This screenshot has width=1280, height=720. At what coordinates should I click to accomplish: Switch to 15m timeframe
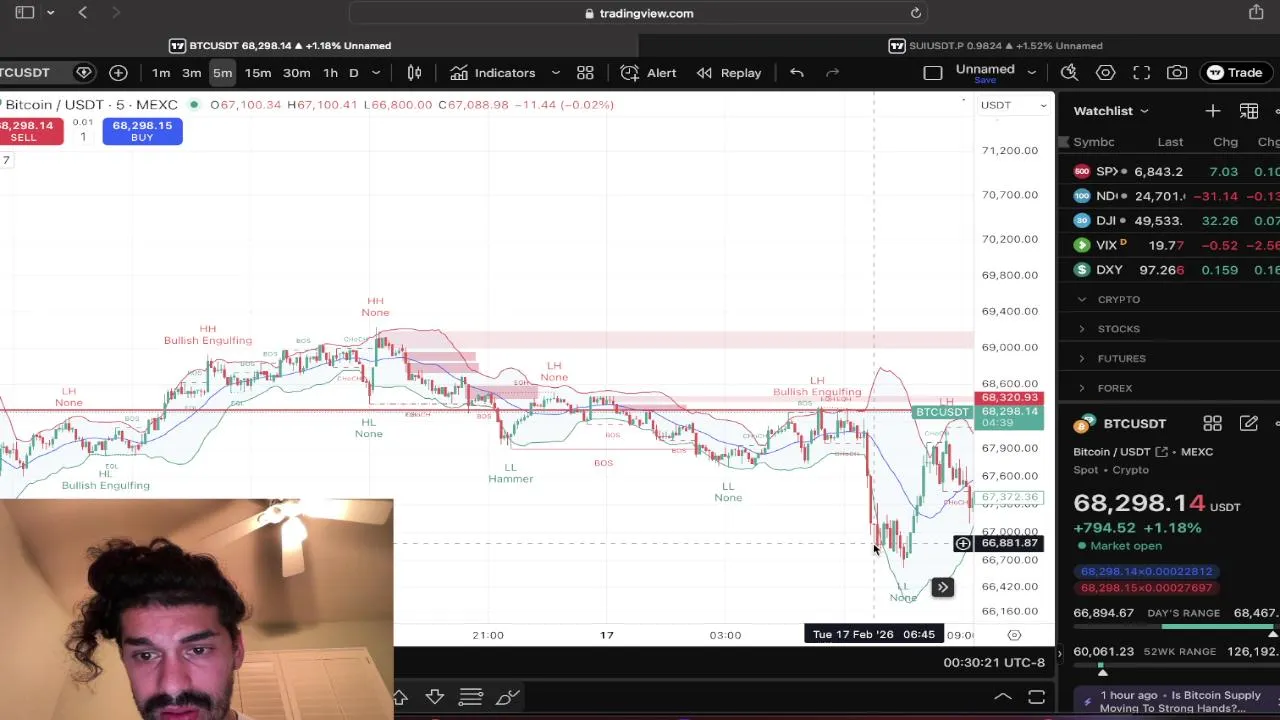coord(258,72)
